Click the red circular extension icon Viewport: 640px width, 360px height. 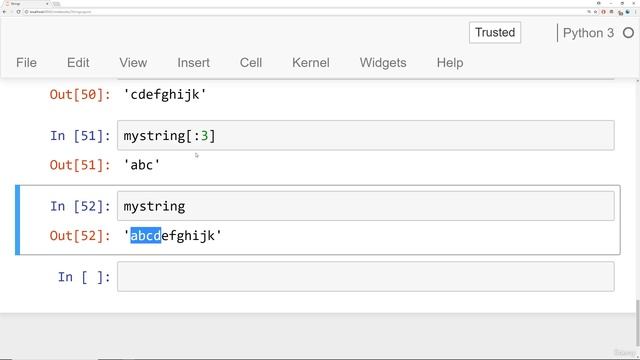coord(603,12)
